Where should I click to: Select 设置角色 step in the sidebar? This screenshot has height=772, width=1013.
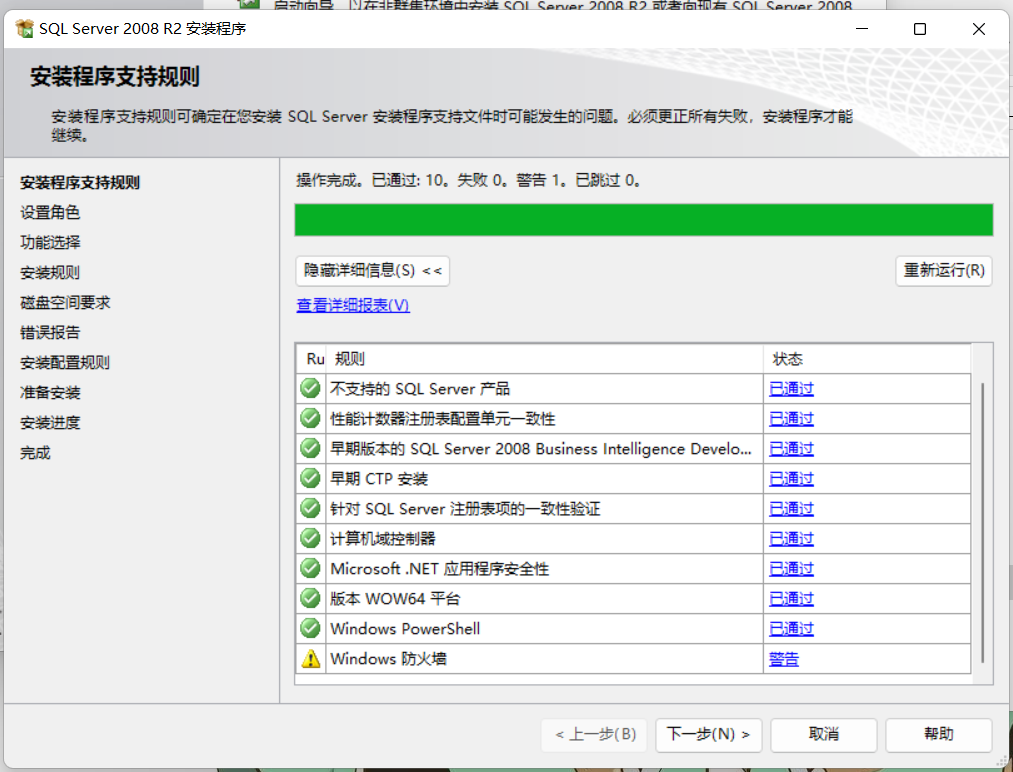coord(50,213)
